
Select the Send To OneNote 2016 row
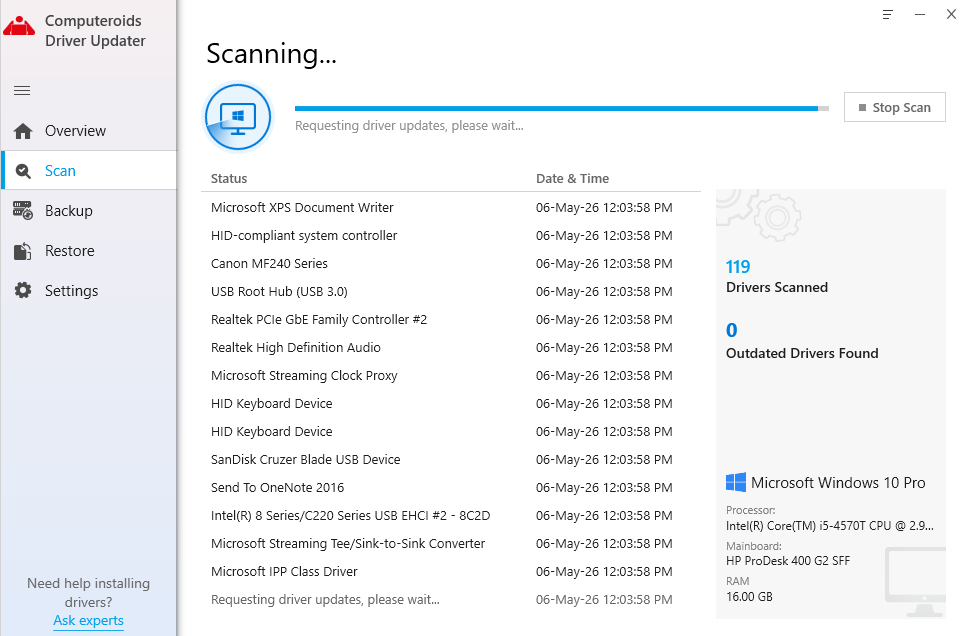coord(451,488)
